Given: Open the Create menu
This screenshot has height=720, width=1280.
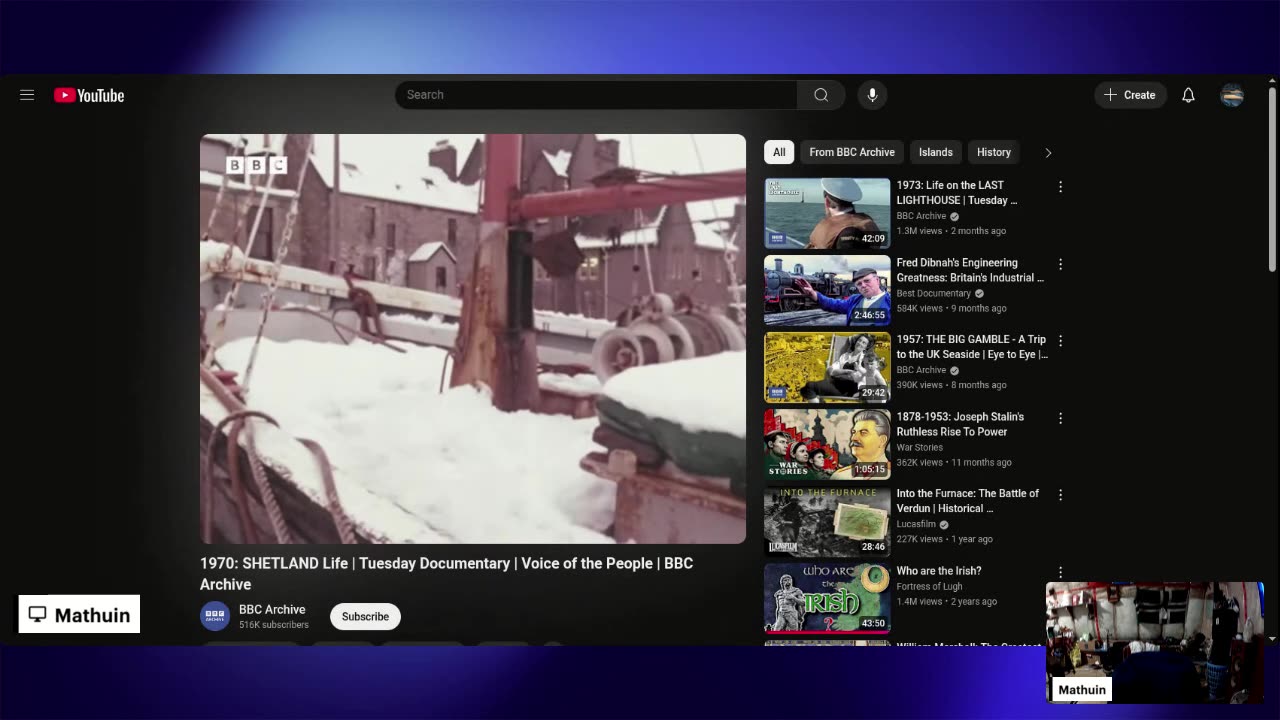Looking at the screenshot, I should (x=1130, y=95).
